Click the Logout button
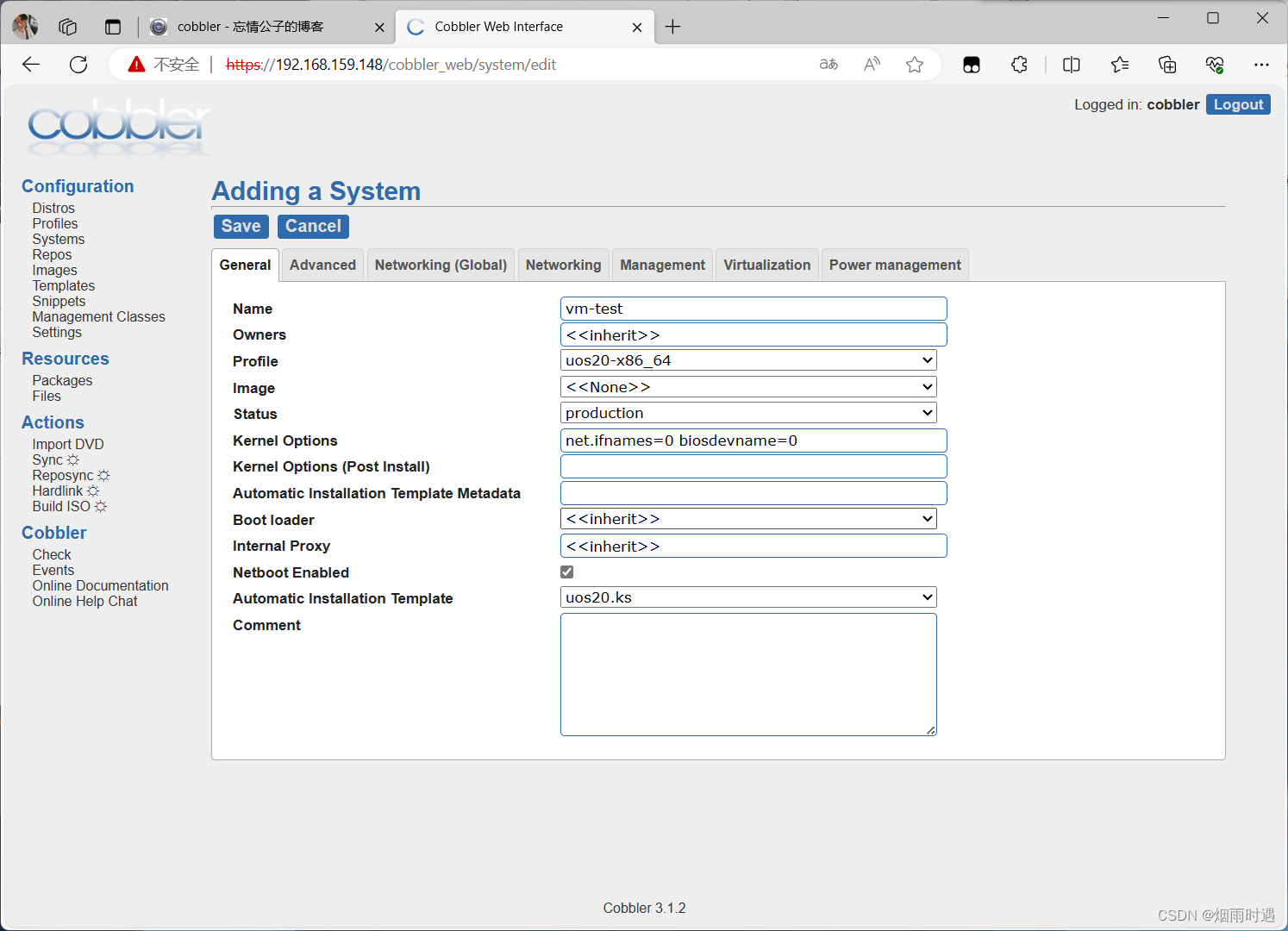Screen dimensions: 1288x931 tap(1238, 104)
